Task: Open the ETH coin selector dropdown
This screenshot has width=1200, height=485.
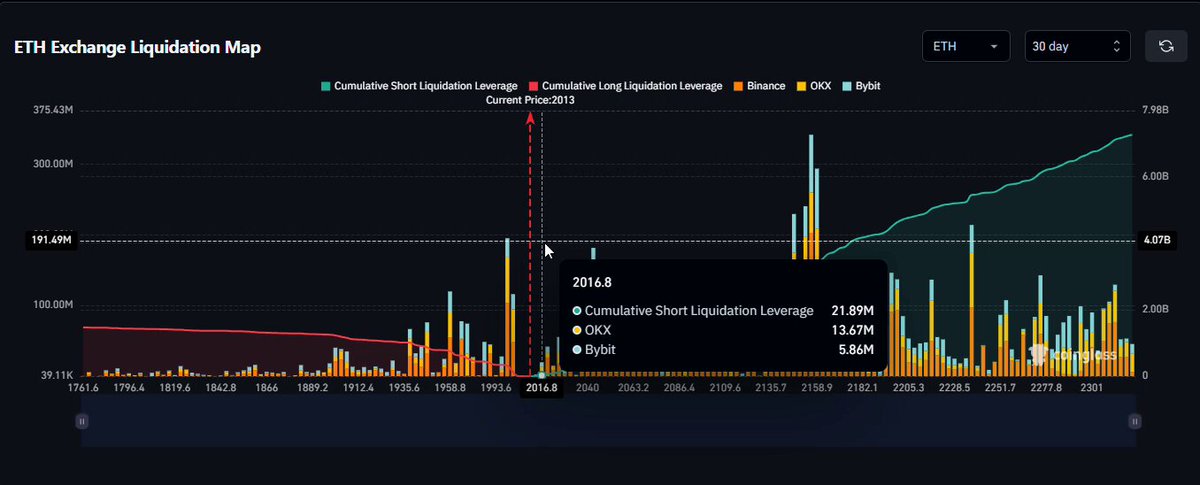Action: [x=967, y=46]
